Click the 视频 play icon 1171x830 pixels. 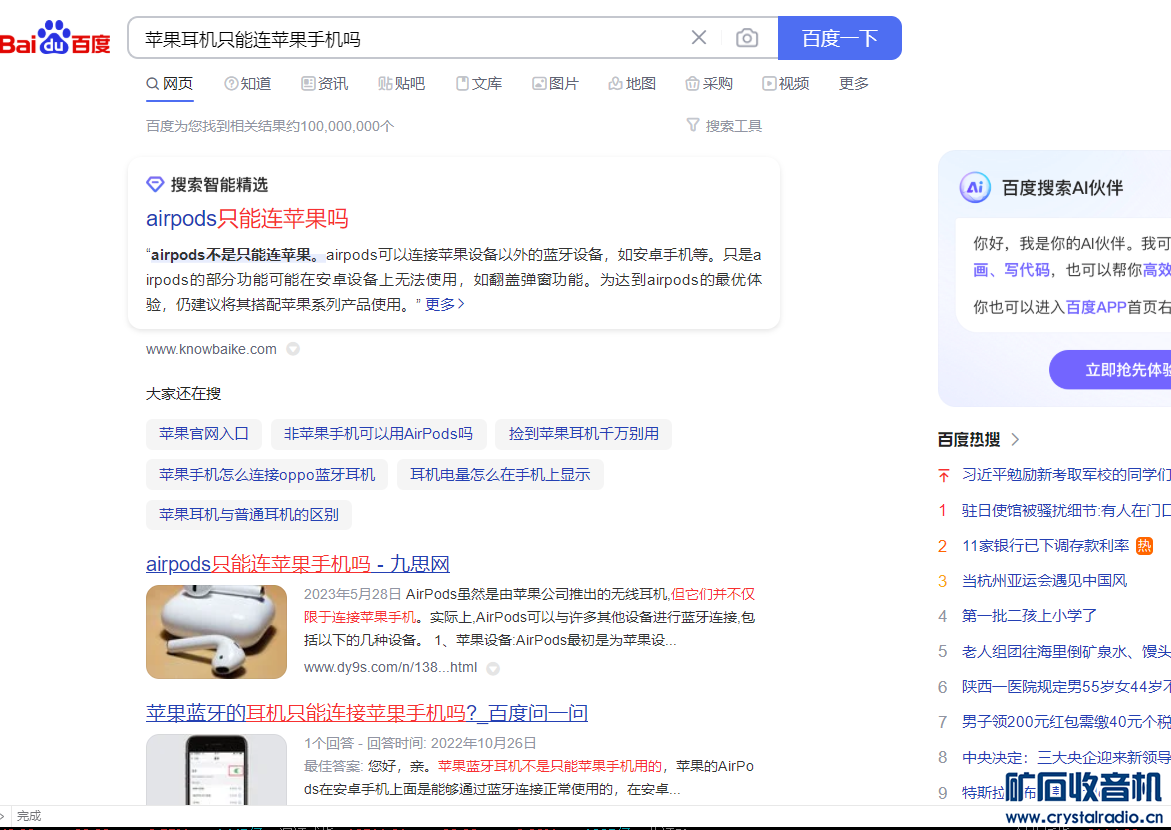click(x=768, y=84)
